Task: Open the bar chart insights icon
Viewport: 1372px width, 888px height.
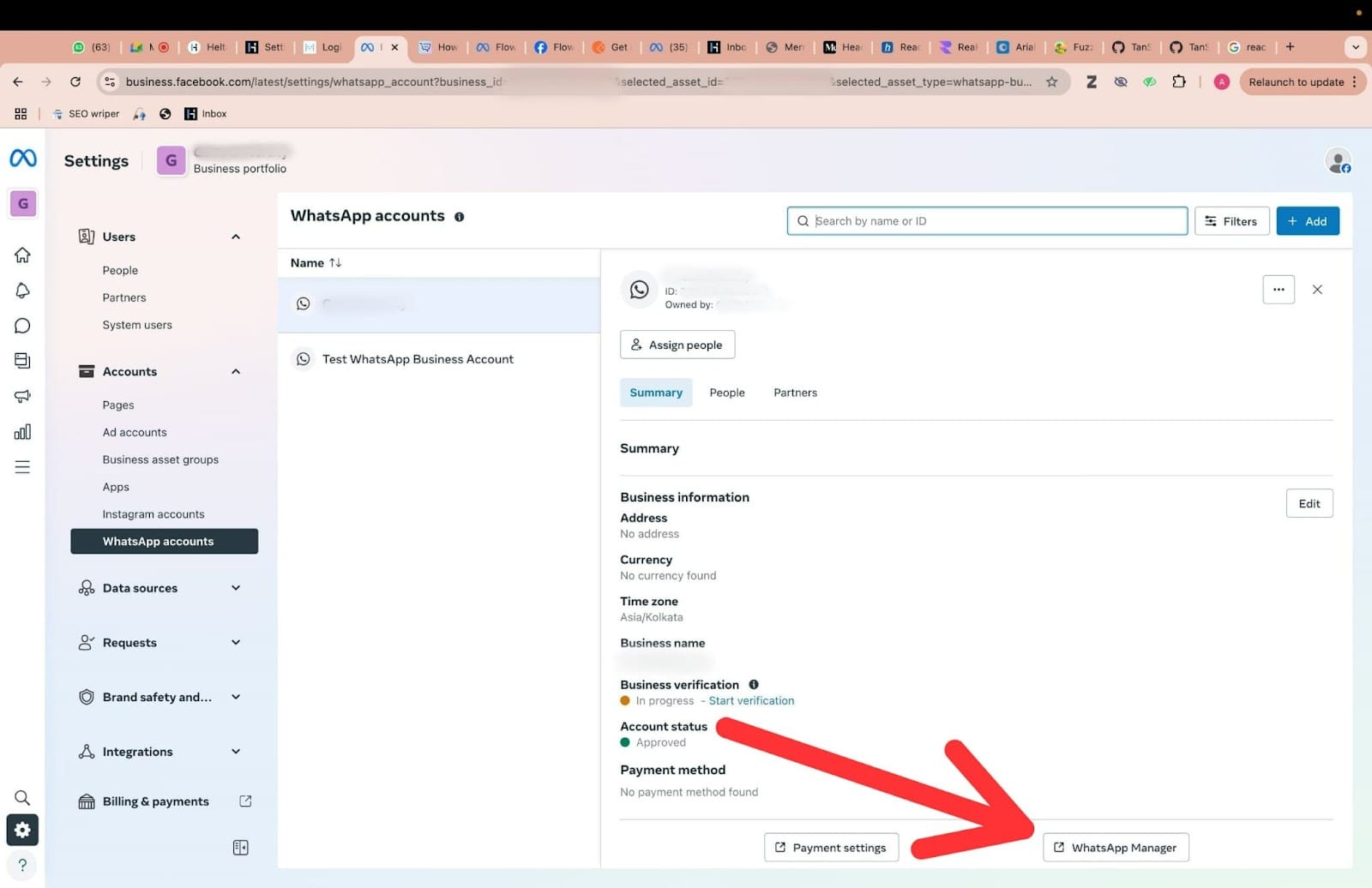Action: coord(23,432)
